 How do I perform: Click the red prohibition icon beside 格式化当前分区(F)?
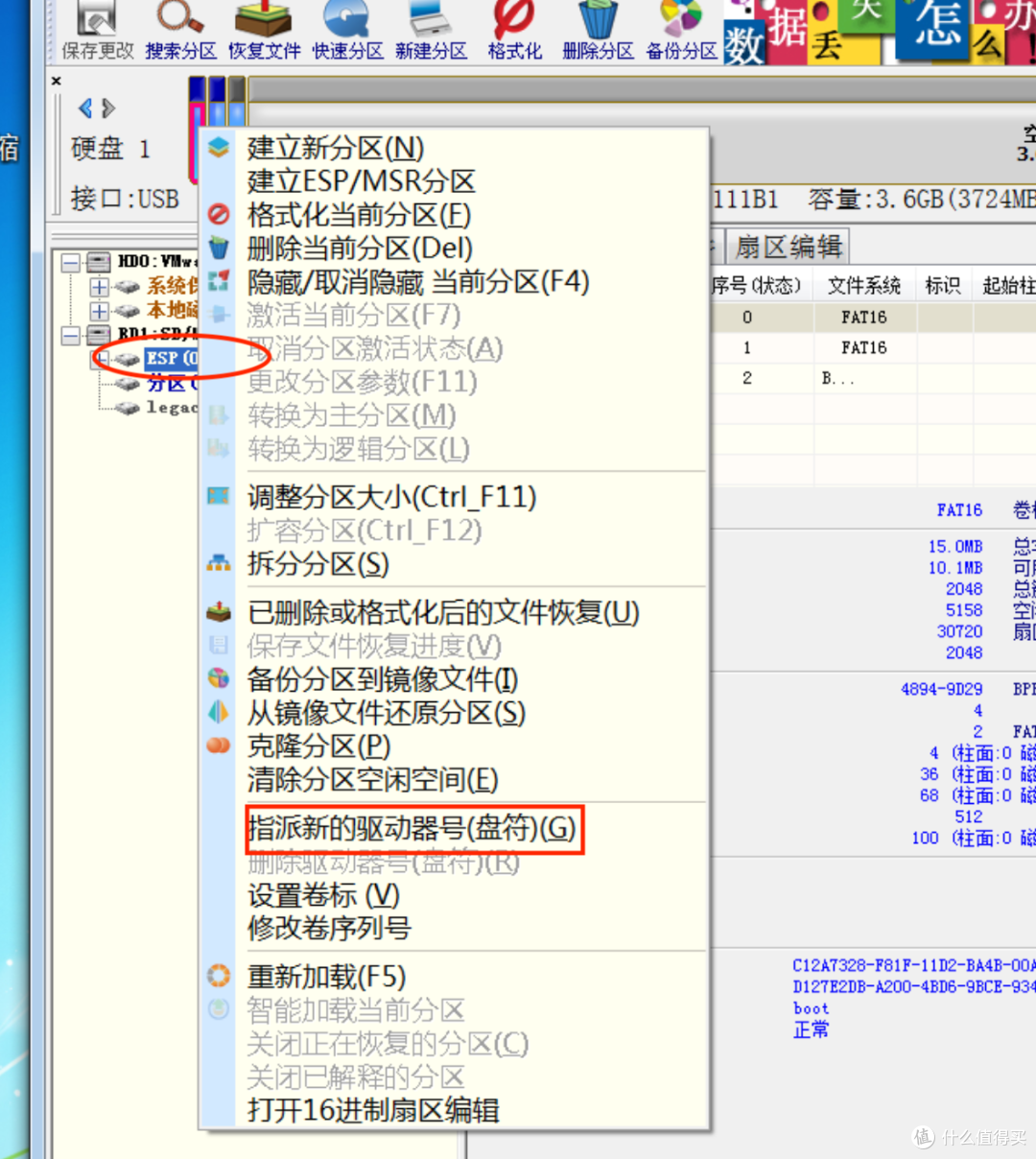pos(219,215)
